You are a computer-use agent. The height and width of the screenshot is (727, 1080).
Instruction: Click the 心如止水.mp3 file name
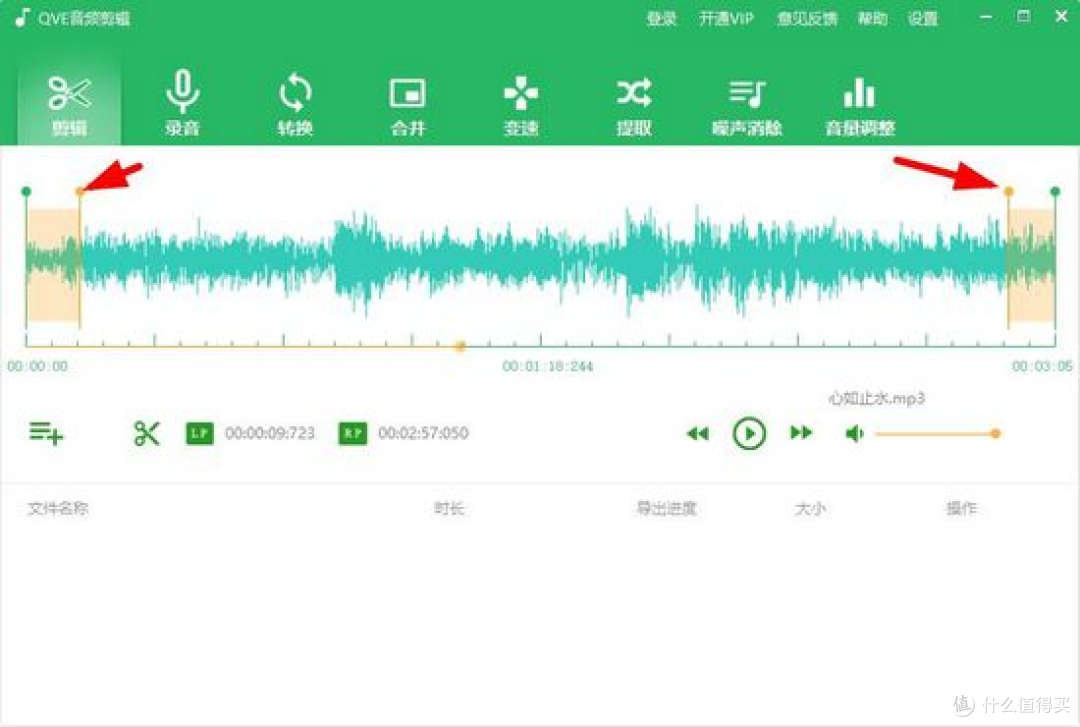(876, 398)
